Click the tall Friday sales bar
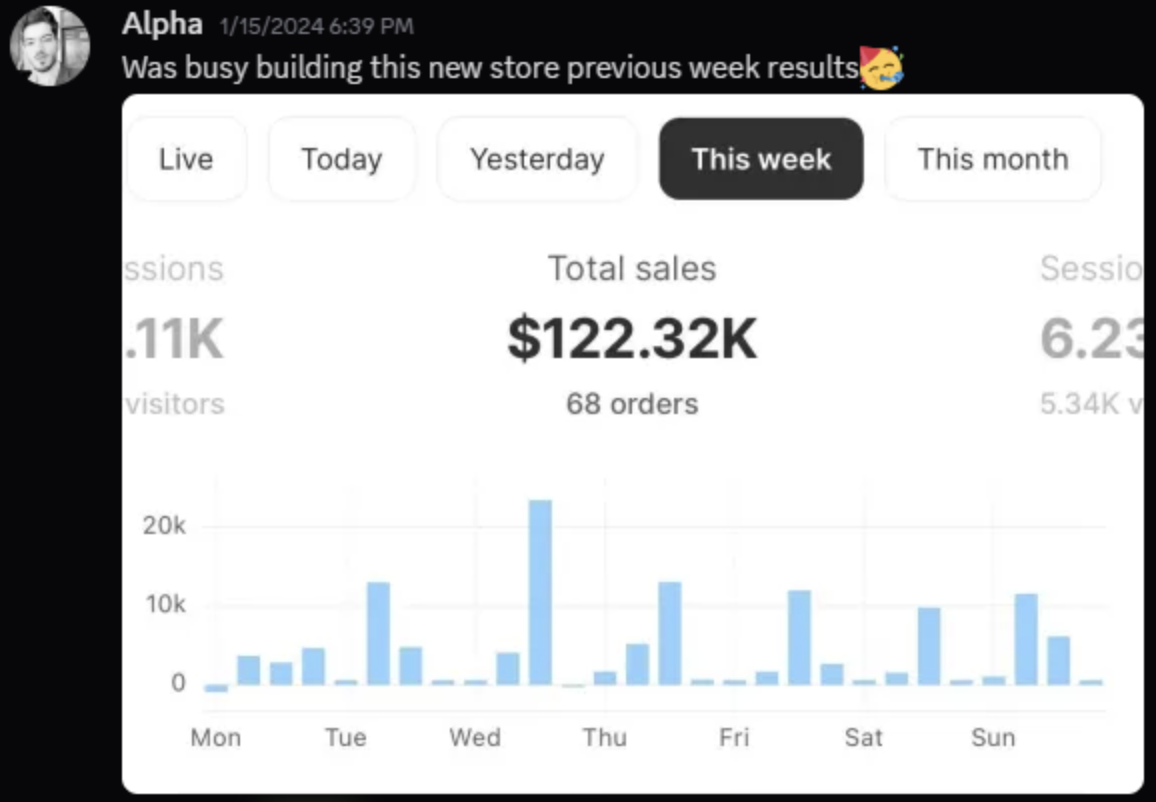The height and width of the screenshot is (802, 1156). click(x=799, y=637)
